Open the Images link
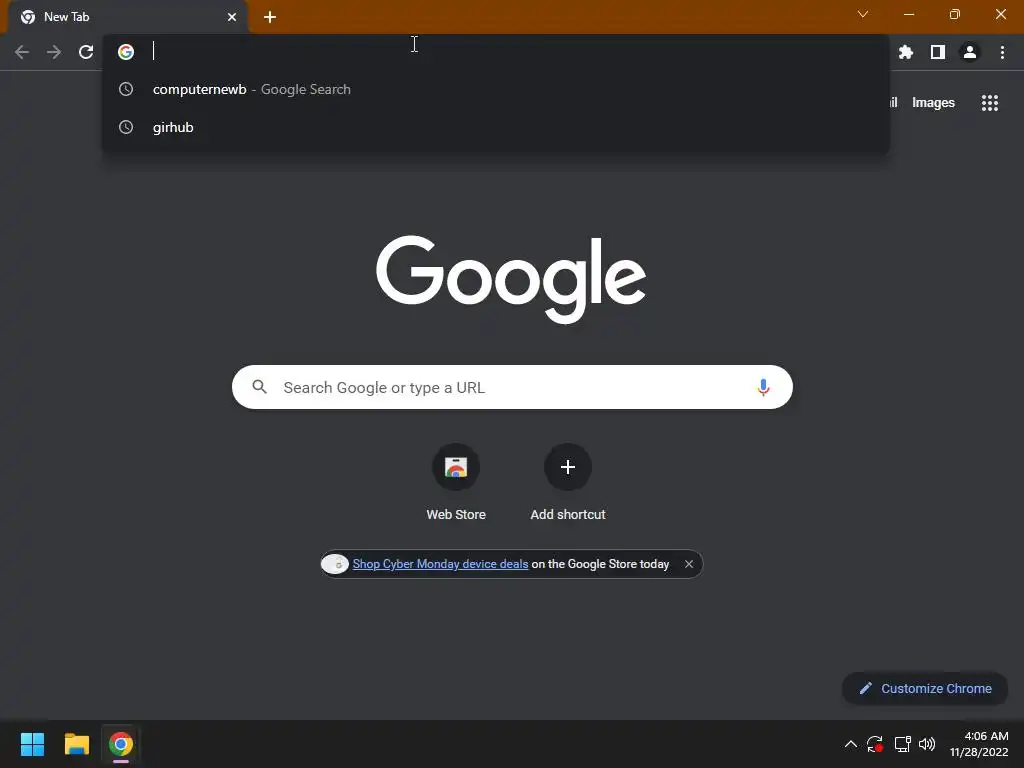1024x768 pixels. pyautogui.click(x=933, y=103)
